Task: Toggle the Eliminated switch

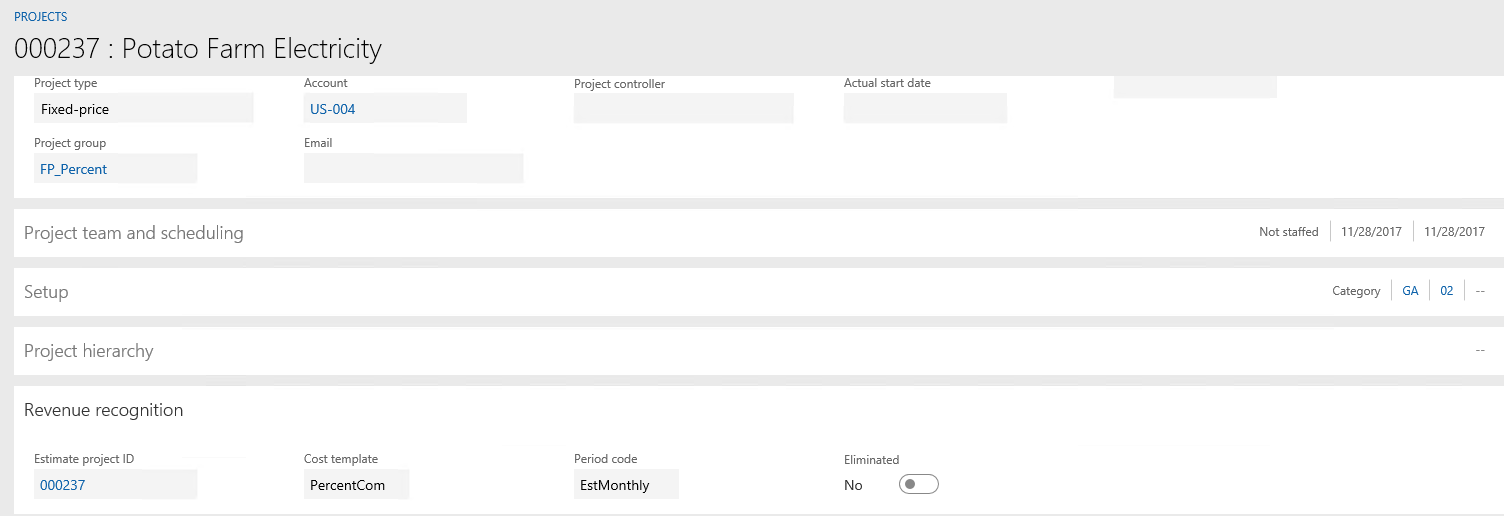Action: [918, 485]
